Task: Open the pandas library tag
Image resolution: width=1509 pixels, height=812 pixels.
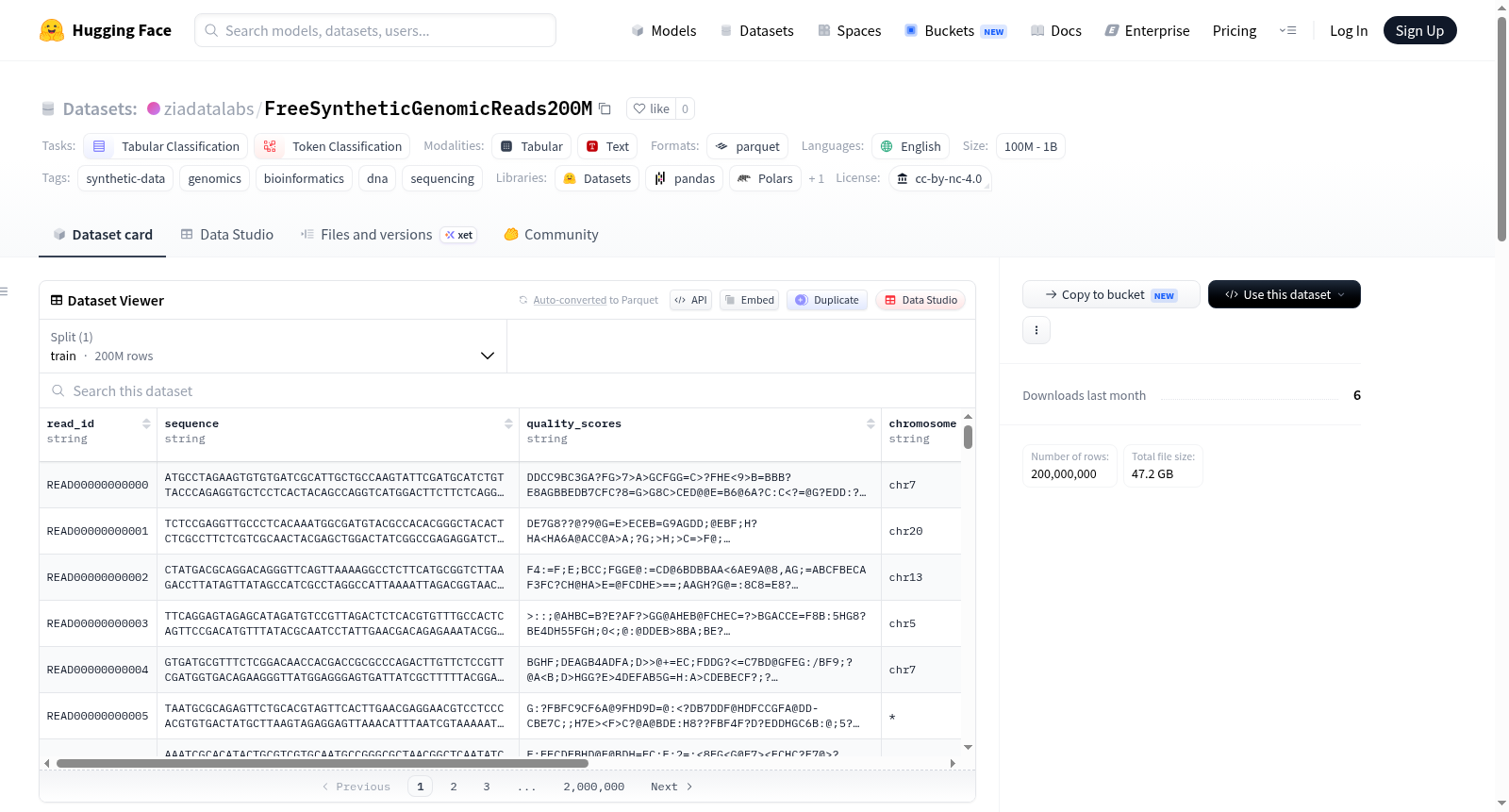Action: point(685,178)
